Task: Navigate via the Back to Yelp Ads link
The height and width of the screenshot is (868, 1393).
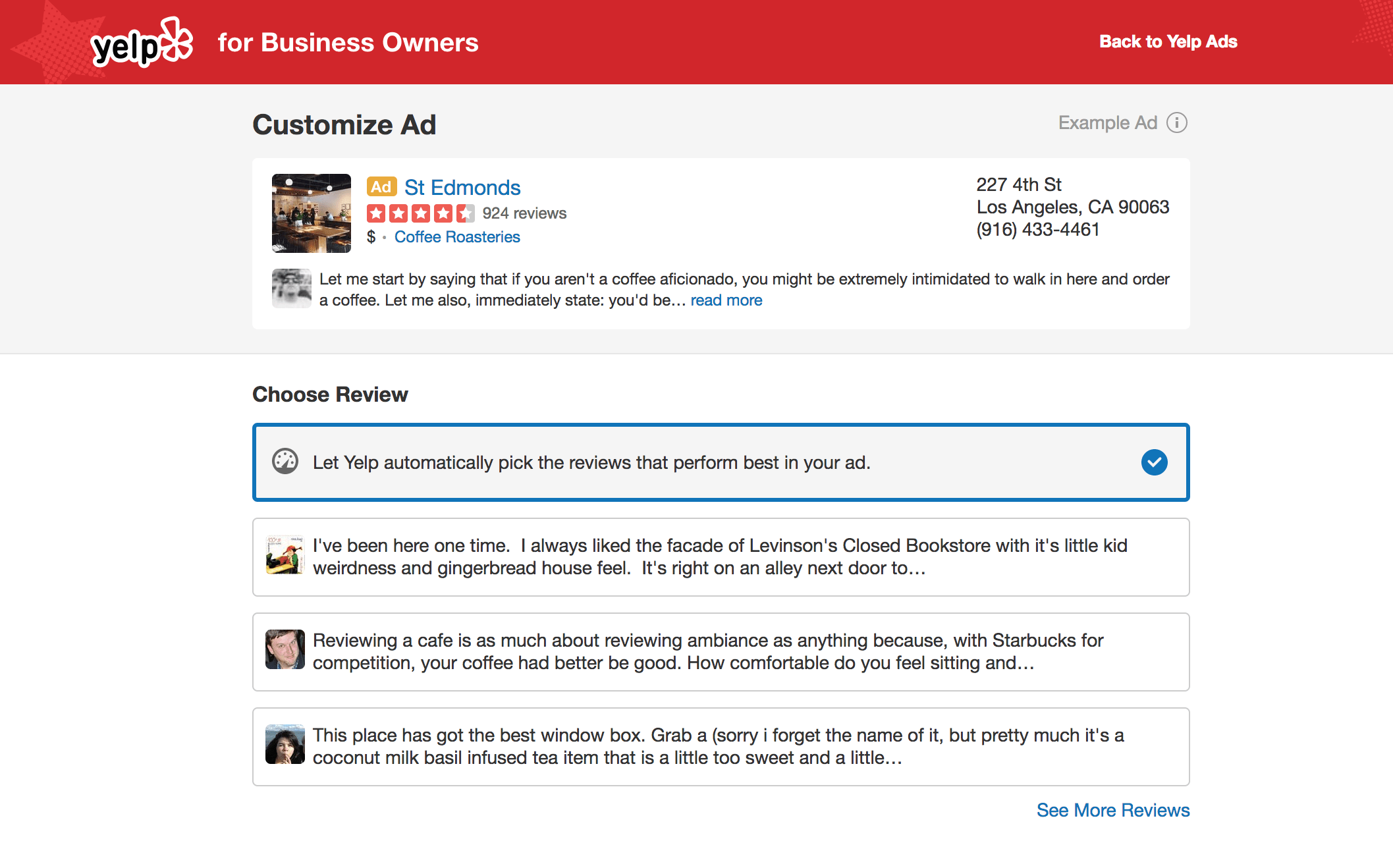Action: (x=1168, y=41)
